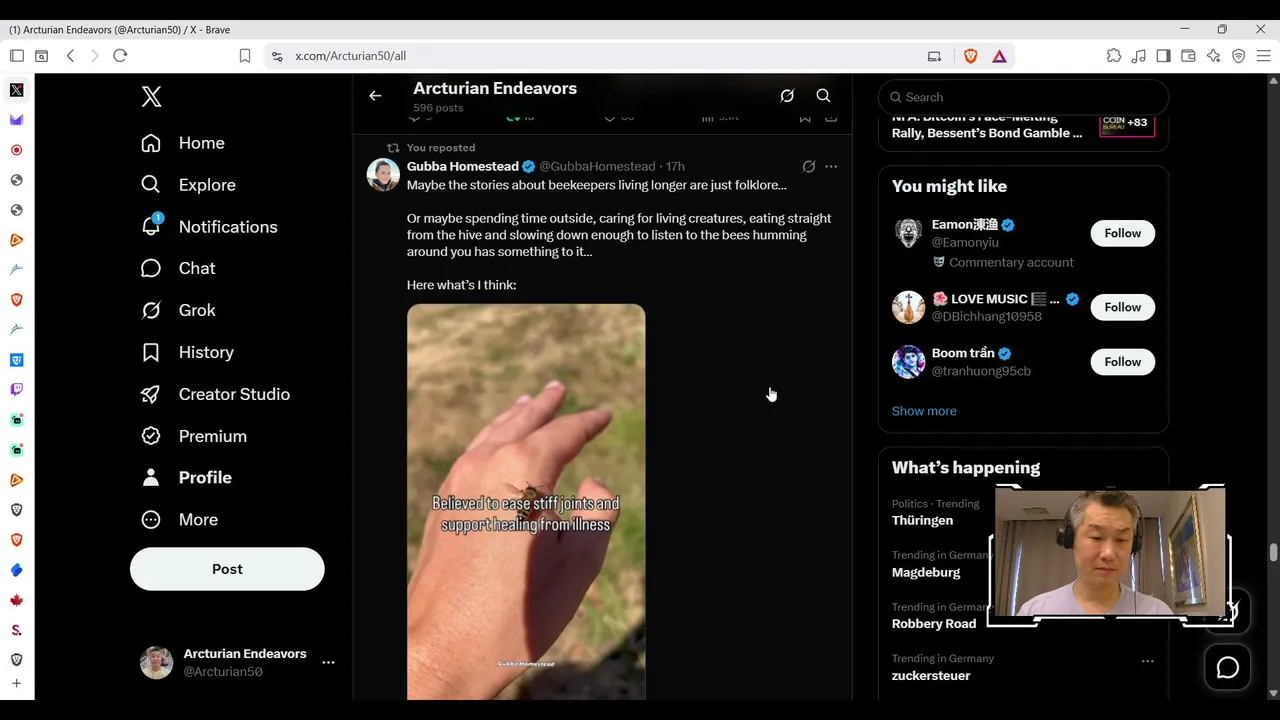Open the Premium page
This screenshot has height=720, width=1280.
(194, 436)
